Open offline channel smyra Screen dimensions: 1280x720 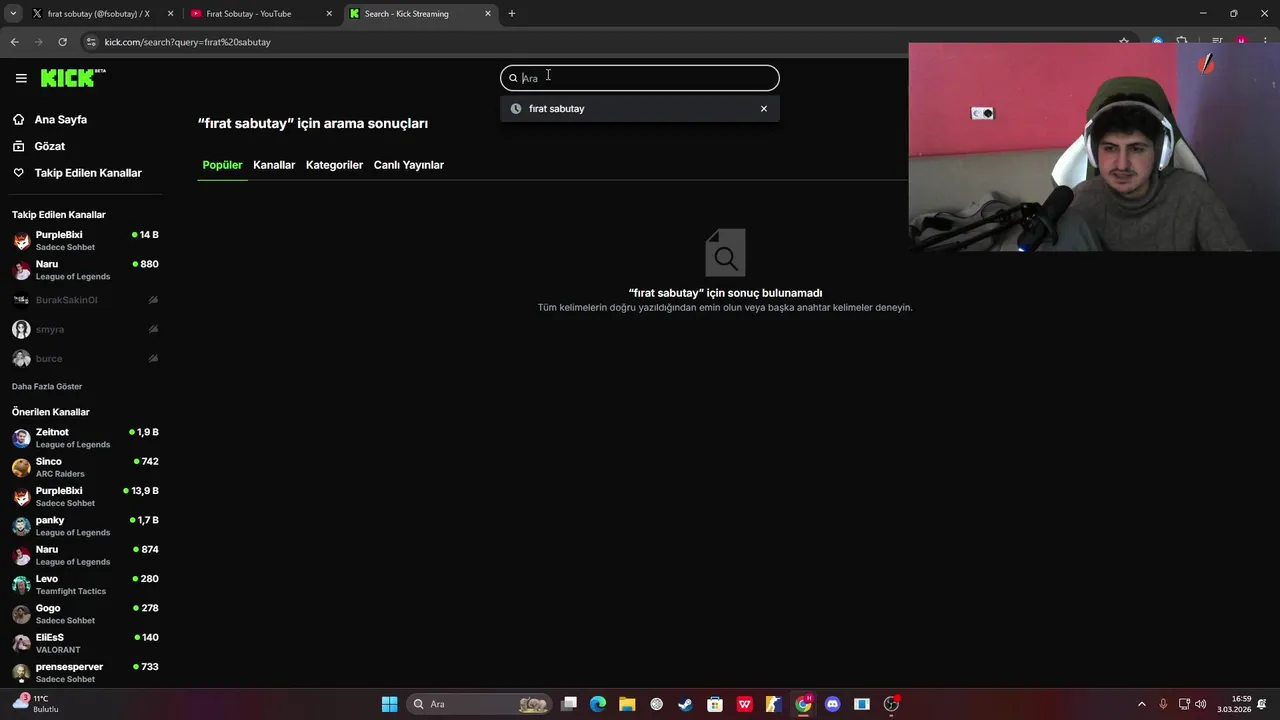(85, 329)
